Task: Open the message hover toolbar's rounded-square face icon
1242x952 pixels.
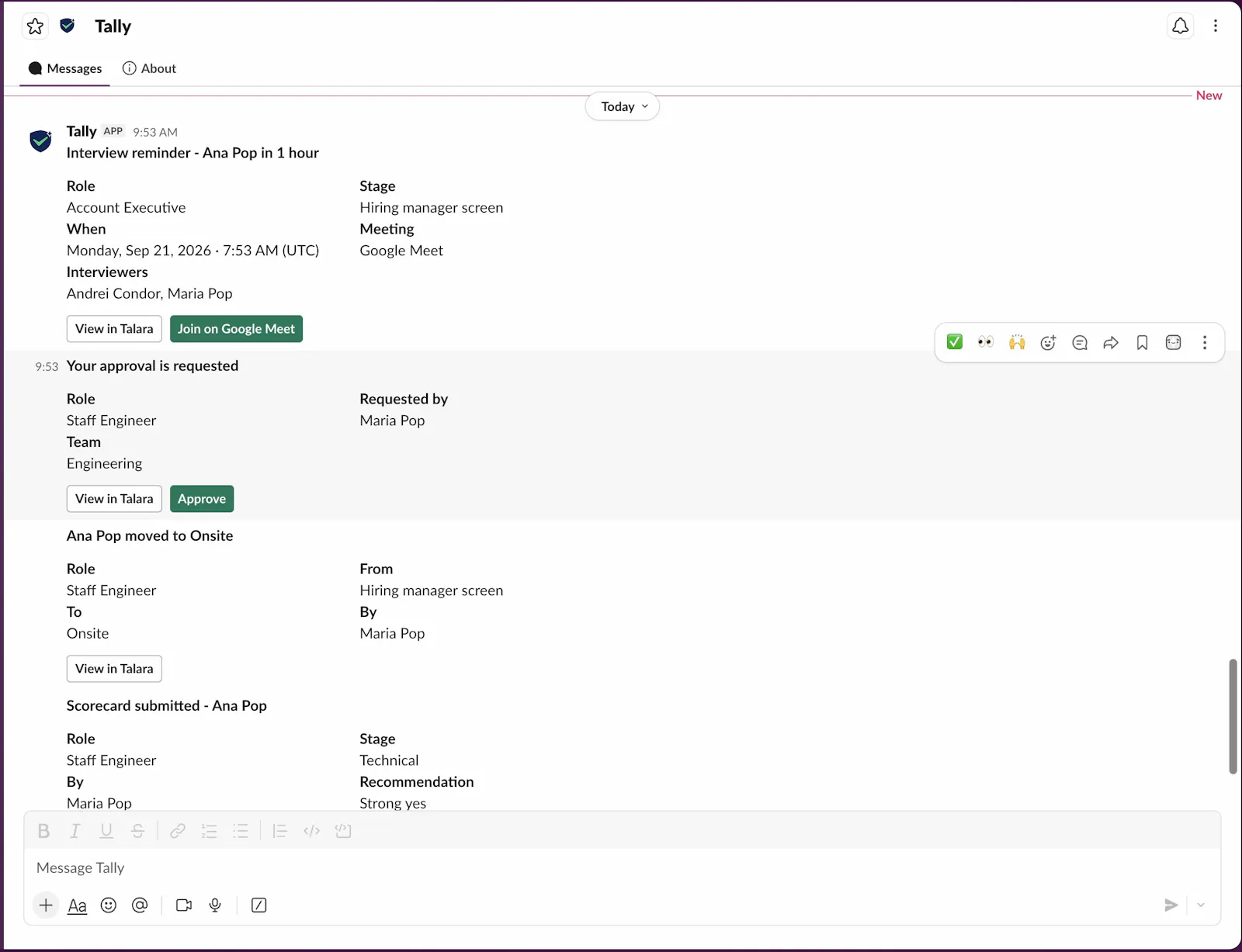Action: click(1173, 342)
